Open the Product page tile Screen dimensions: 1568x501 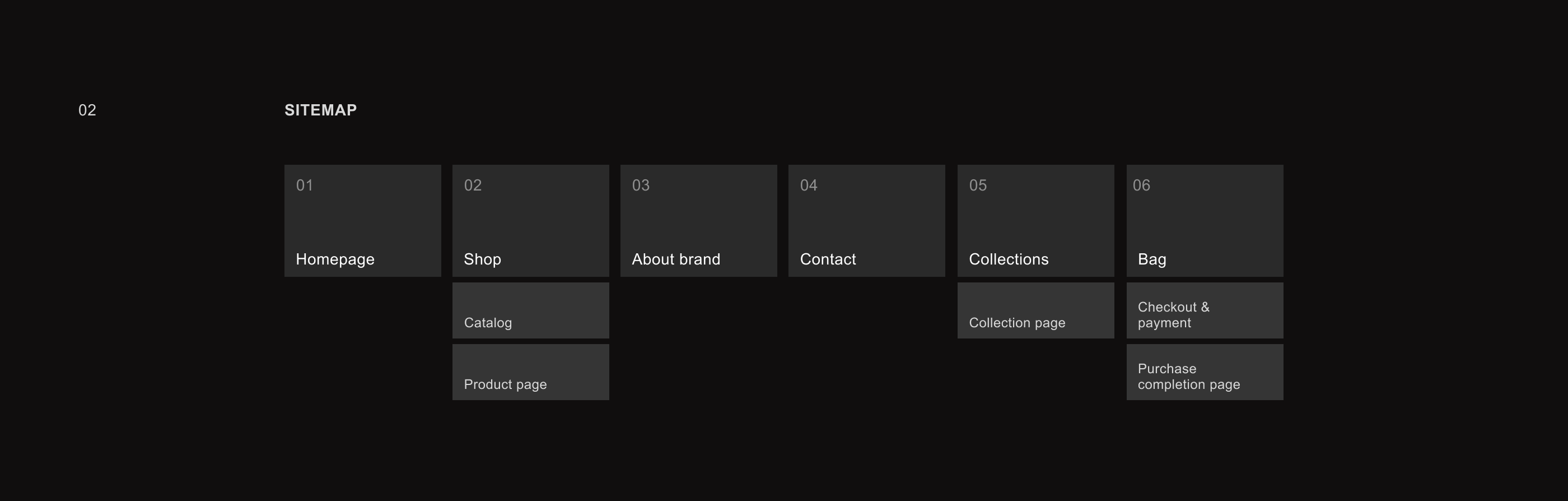[x=530, y=372]
